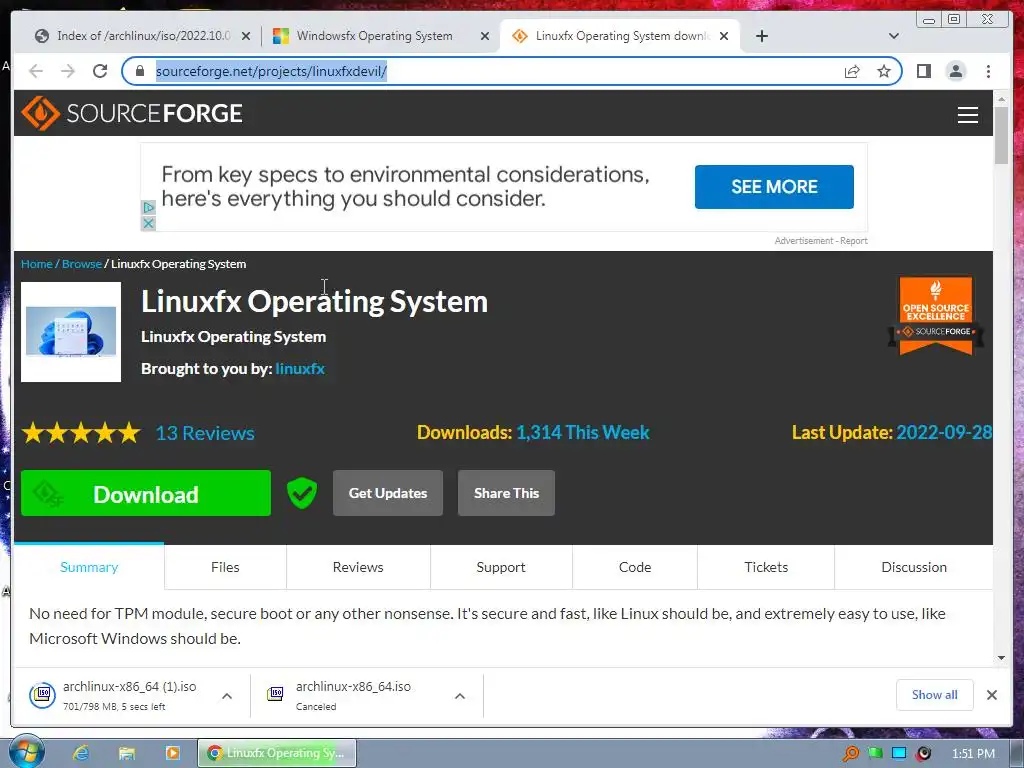The height and width of the screenshot is (768, 1024).
Task: Bookmark this page with the star icon
Action: (884, 71)
